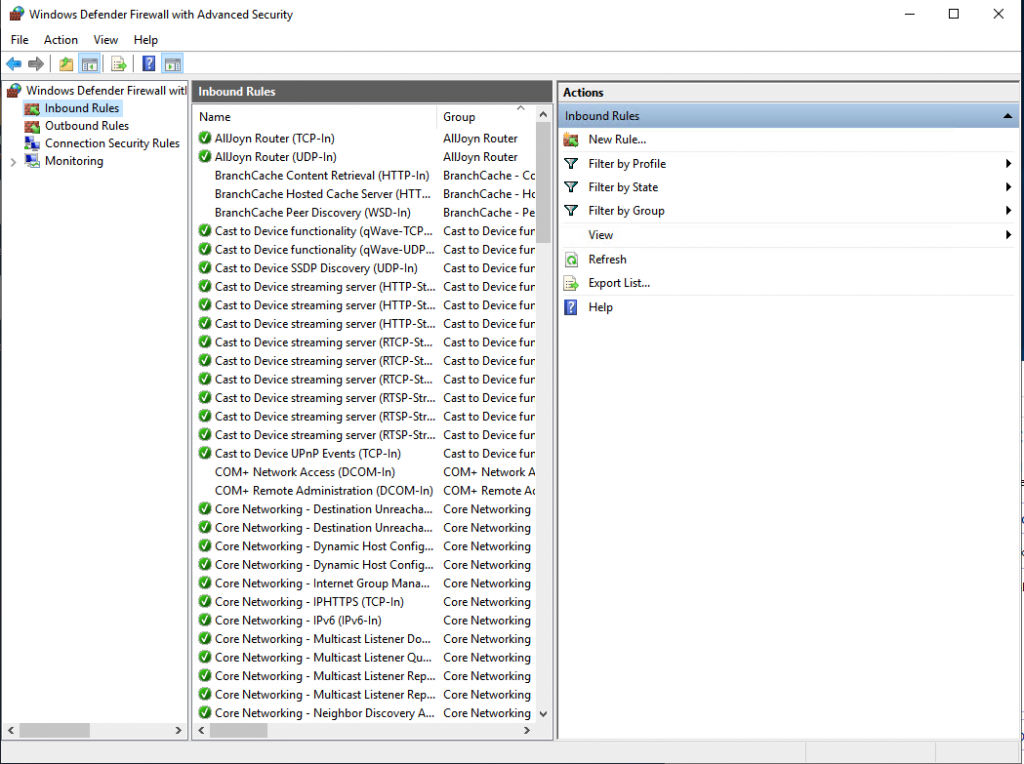Click the blue Help toolbar icon
The image size is (1024, 764).
pos(149,63)
